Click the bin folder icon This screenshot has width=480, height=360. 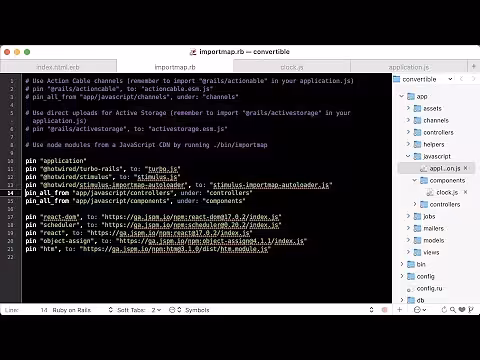click(x=411, y=264)
